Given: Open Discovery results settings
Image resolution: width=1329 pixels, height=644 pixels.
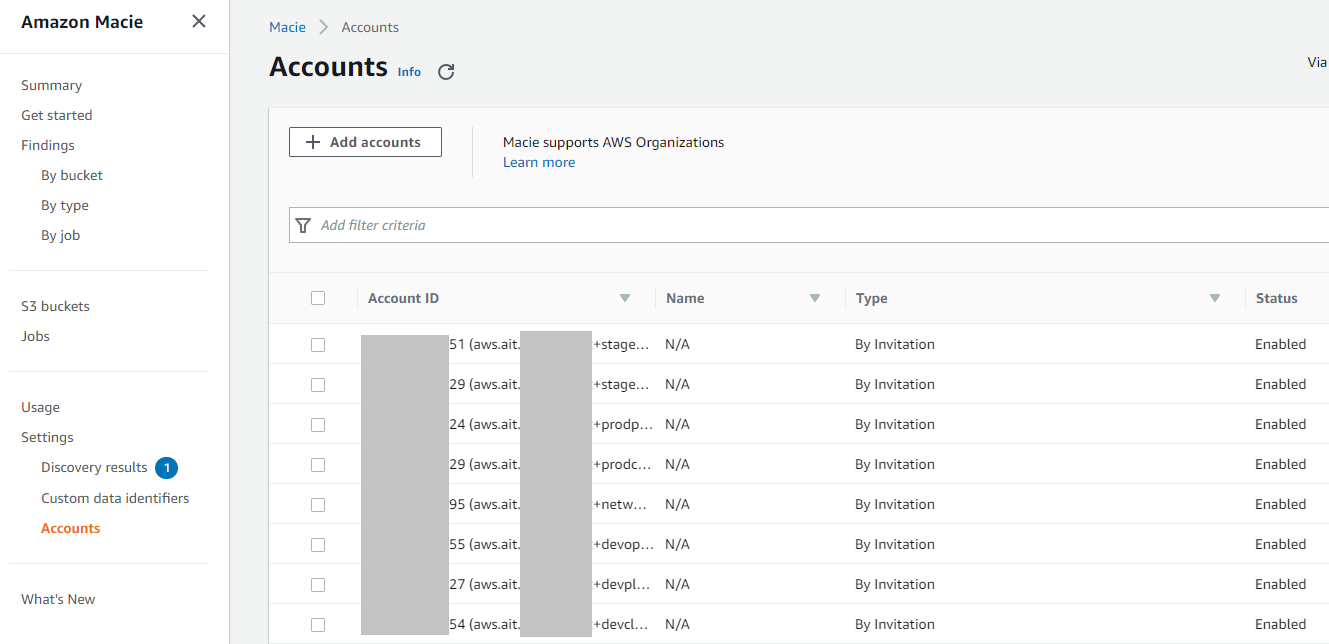Looking at the screenshot, I should 94,467.
